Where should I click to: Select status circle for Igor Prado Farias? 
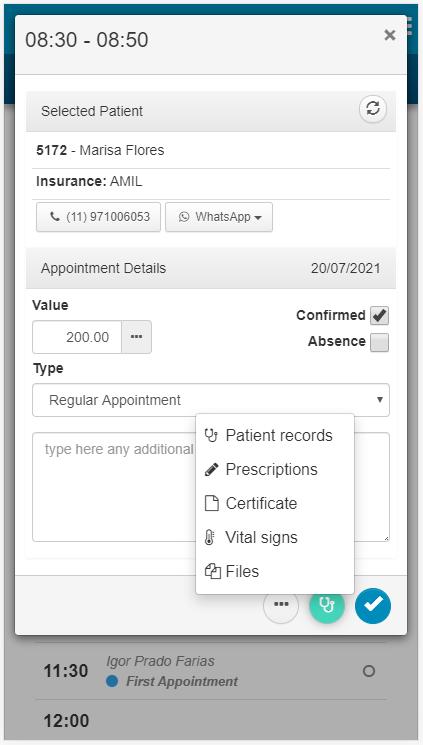[369, 671]
